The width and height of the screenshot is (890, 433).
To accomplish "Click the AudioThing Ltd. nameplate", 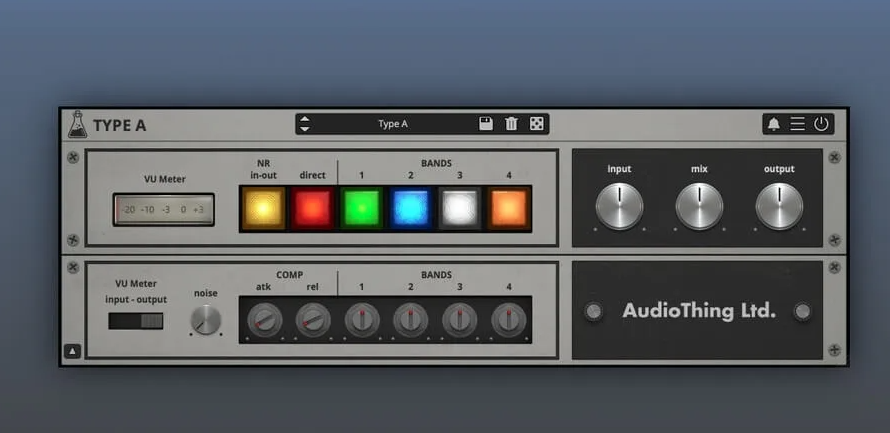I will 699,310.
